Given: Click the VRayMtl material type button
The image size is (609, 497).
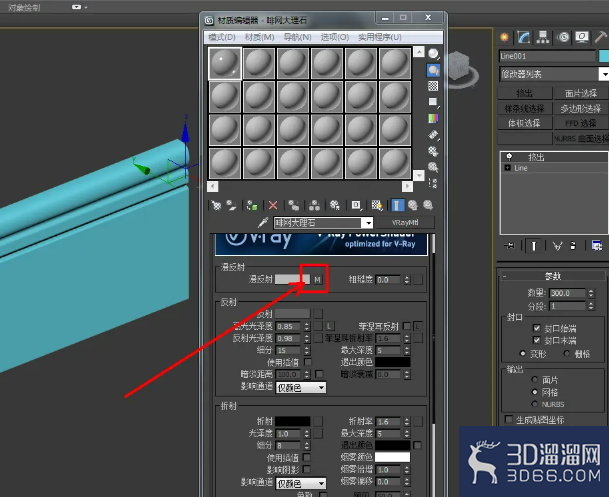Looking at the screenshot, I should coord(405,222).
